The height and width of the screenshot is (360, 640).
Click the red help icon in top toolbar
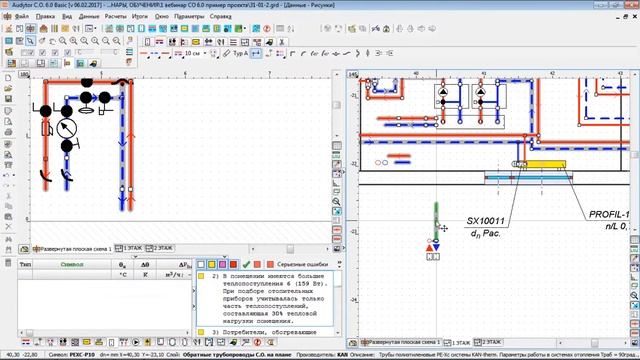(x=267, y=29)
